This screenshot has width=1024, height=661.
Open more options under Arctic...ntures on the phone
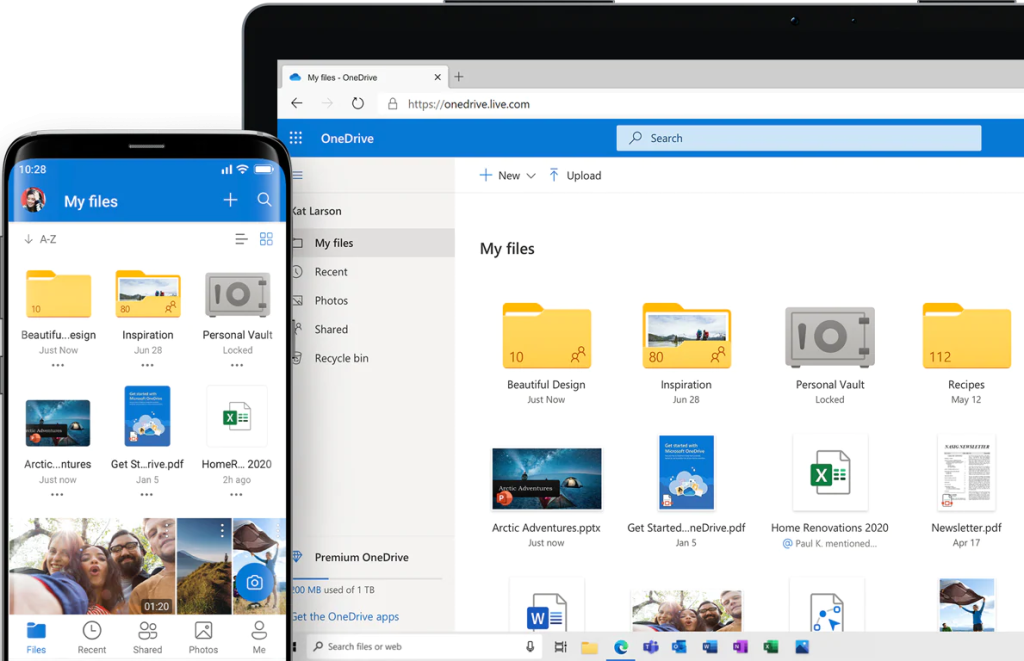pyautogui.click(x=57, y=494)
